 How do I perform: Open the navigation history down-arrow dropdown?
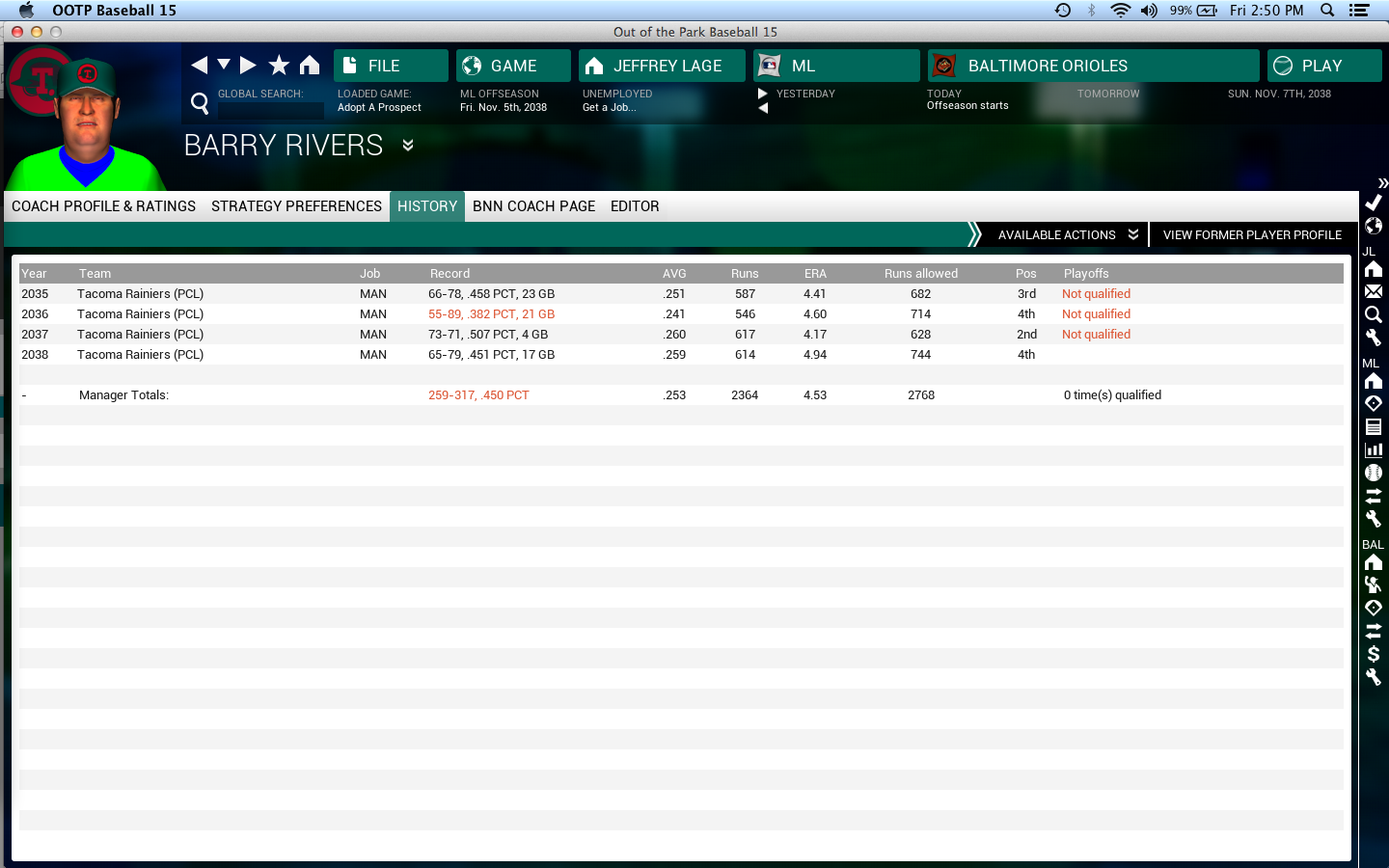[224, 65]
